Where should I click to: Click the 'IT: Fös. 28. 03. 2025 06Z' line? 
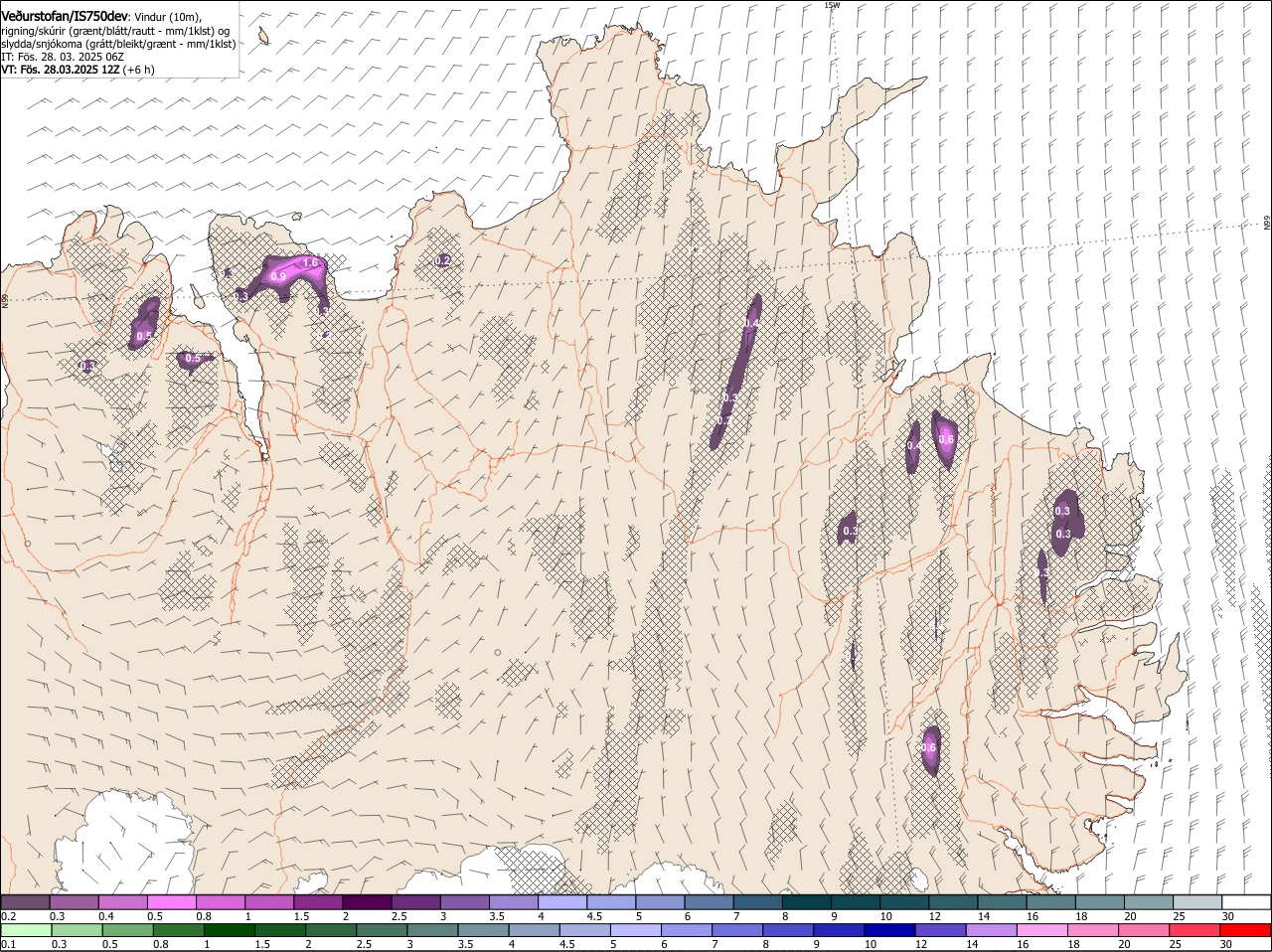(63, 57)
